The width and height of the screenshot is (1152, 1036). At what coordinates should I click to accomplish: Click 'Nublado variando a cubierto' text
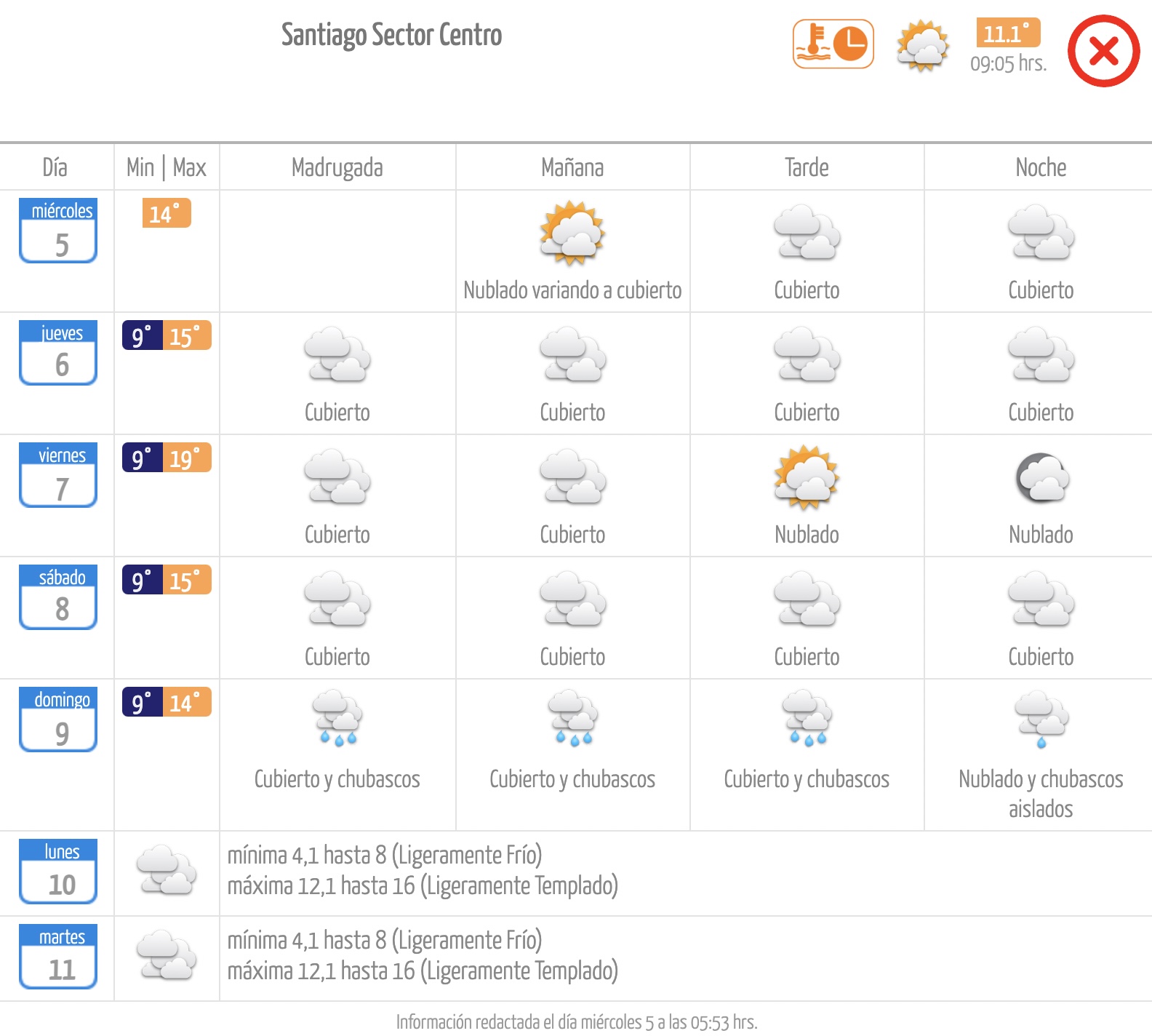572,290
